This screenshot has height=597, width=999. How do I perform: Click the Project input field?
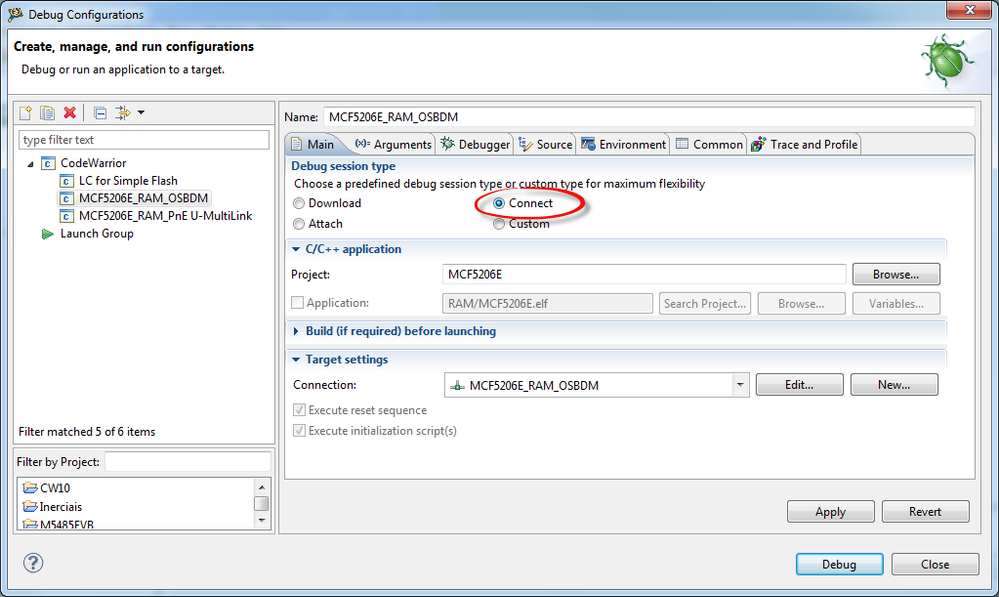click(643, 275)
